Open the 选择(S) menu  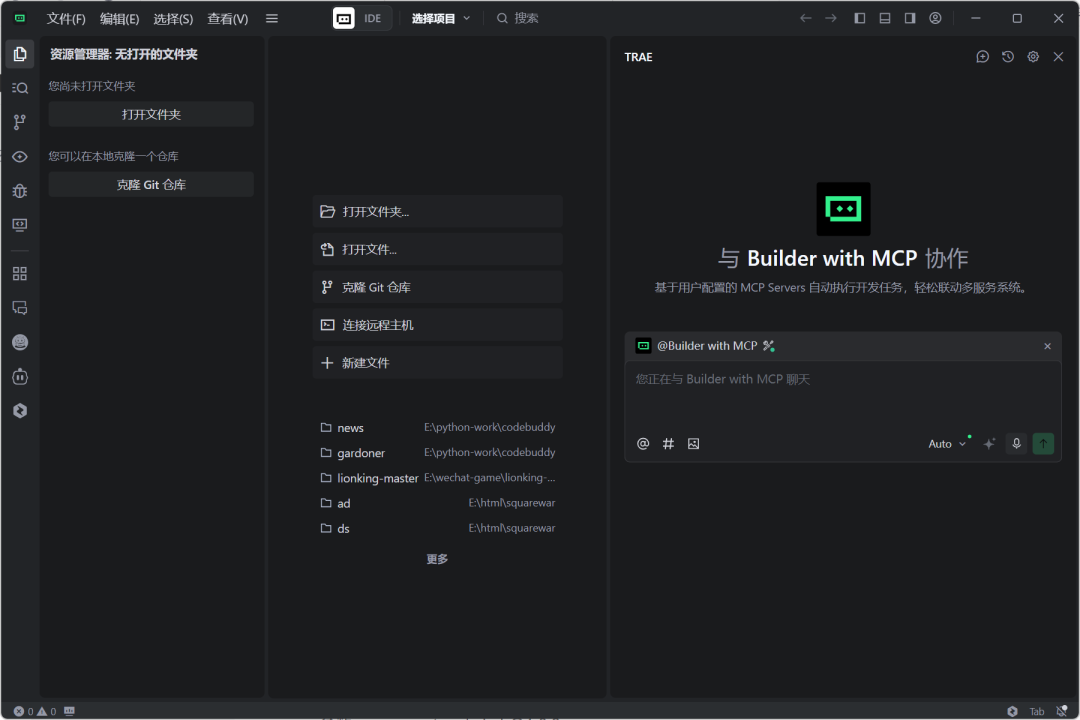click(x=173, y=19)
